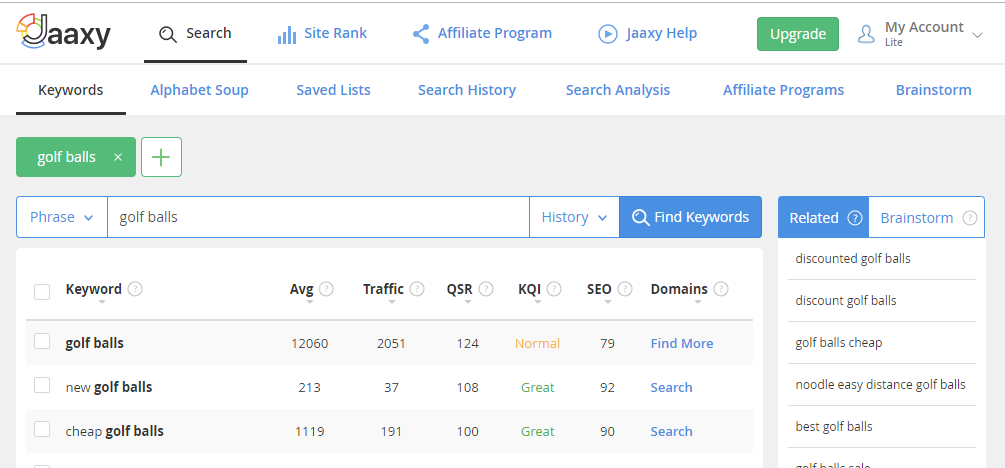Check the cheap golf balls row checkbox
Image resolution: width=1005 pixels, height=468 pixels.
(42, 430)
